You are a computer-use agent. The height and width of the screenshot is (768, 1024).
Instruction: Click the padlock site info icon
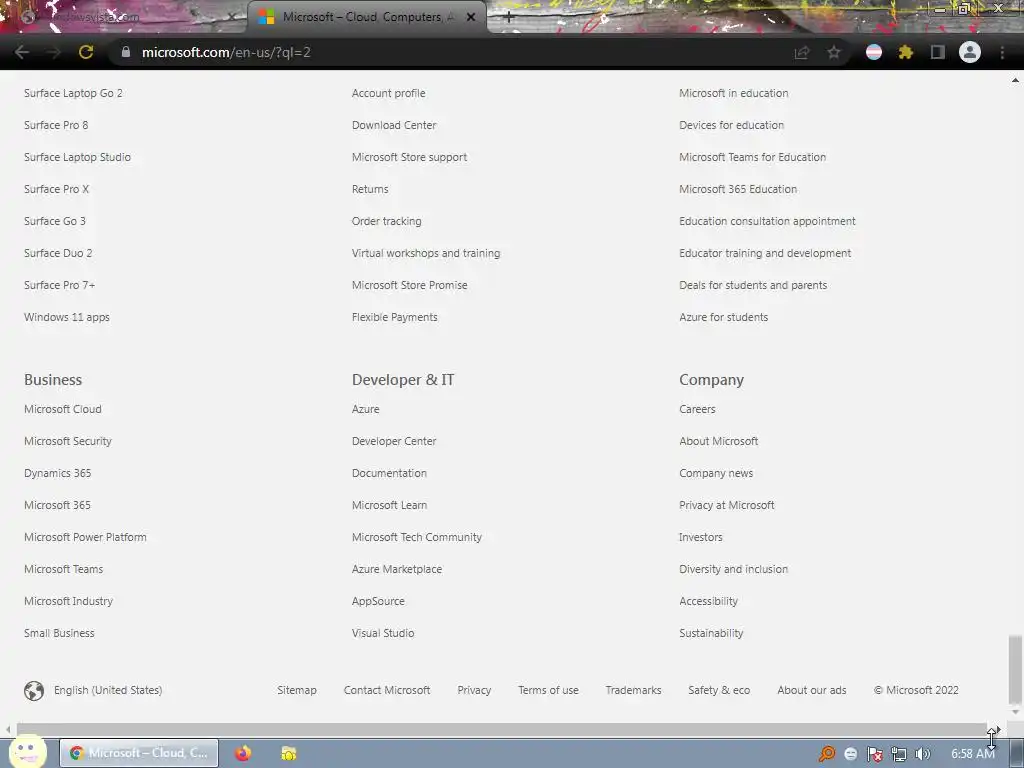point(125,52)
